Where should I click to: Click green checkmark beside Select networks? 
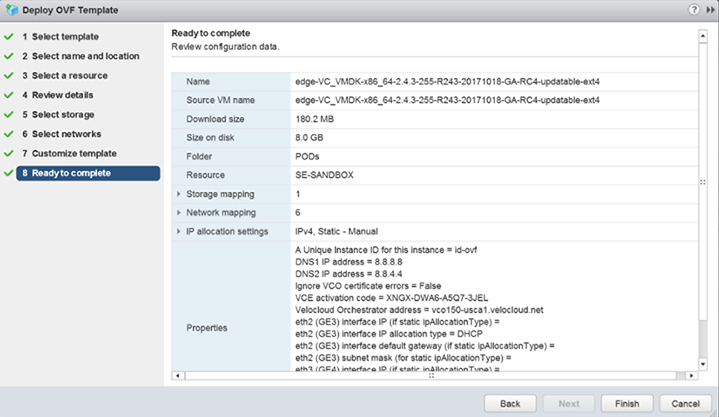[8, 134]
